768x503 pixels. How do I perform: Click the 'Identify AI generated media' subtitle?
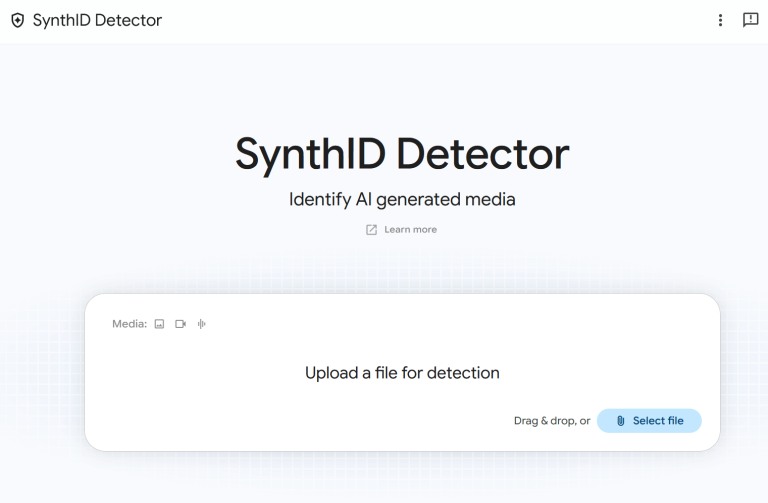(402, 199)
